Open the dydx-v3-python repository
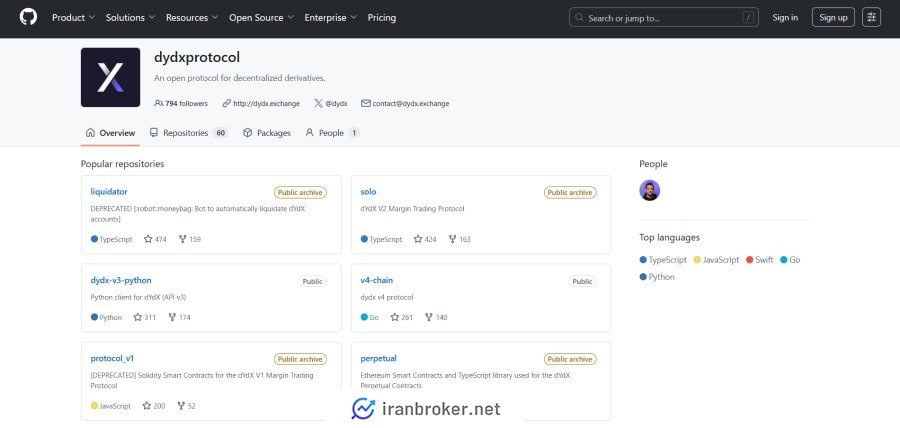Screen dimensions: 900x428 [x=121, y=281]
